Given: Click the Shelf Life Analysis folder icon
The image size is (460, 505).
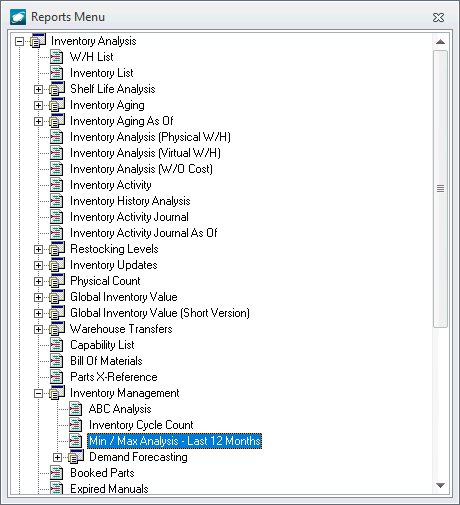Looking at the screenshot, I should click(57, 89).
